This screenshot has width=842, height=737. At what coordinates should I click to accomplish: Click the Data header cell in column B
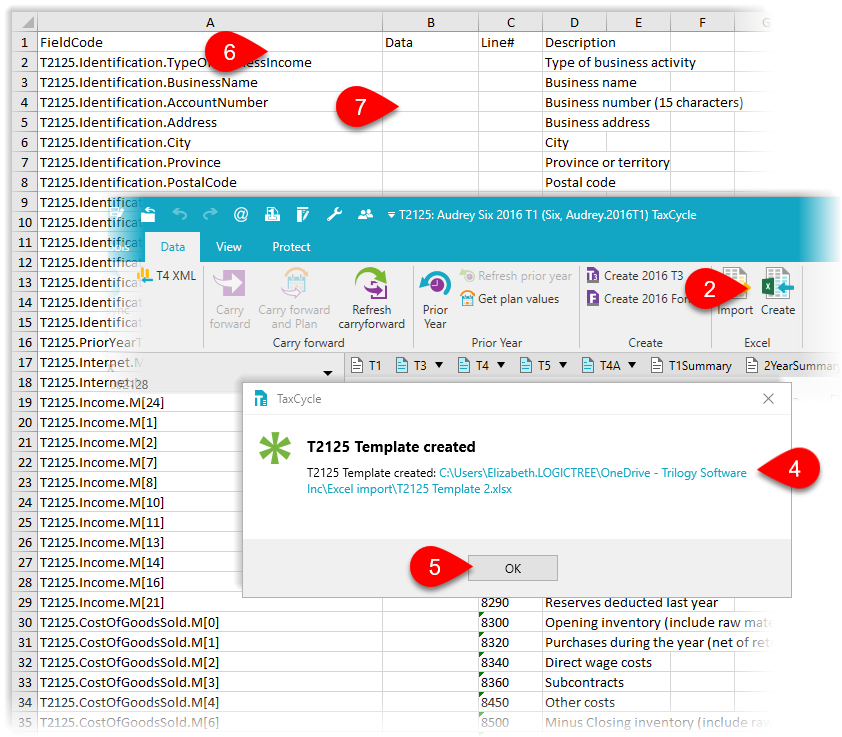point(431,42)
